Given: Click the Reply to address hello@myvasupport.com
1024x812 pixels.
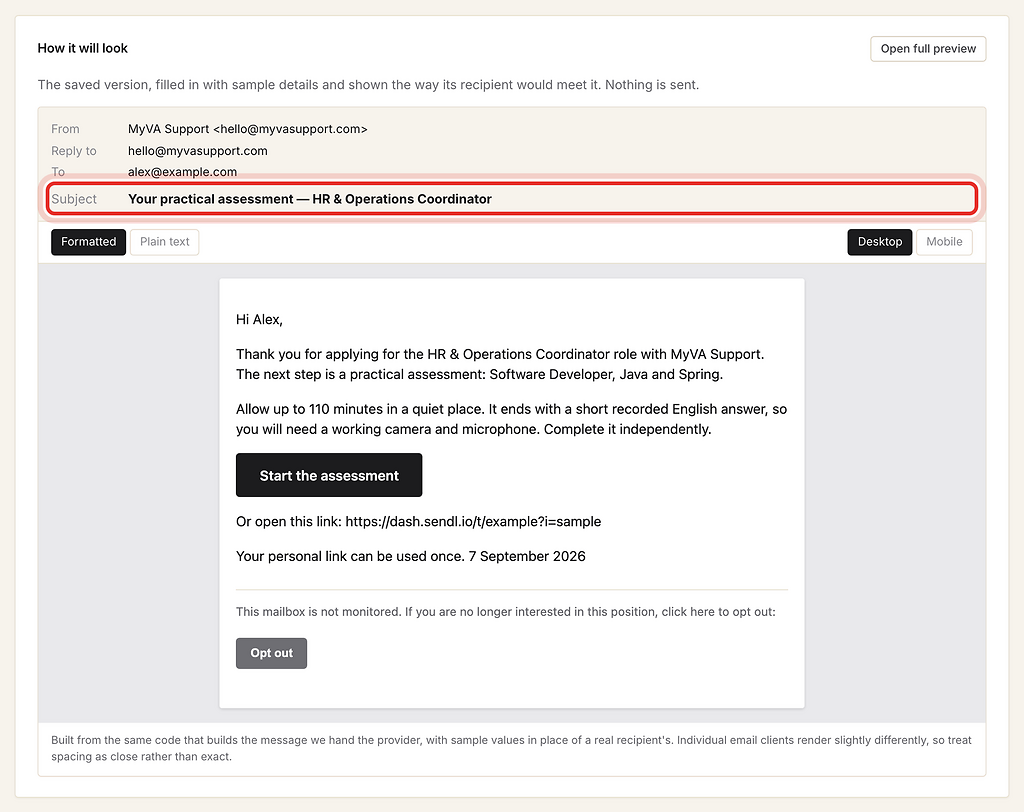Looking at the screenshot, I should coord(198,151).
